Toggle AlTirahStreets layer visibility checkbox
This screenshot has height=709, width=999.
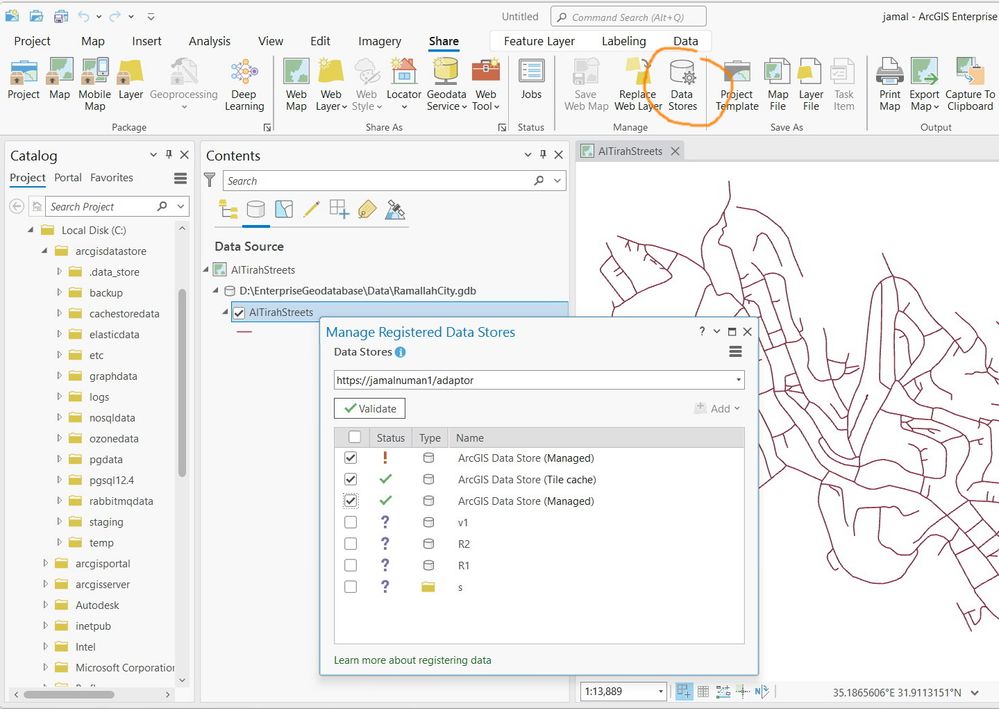(238, 312)
